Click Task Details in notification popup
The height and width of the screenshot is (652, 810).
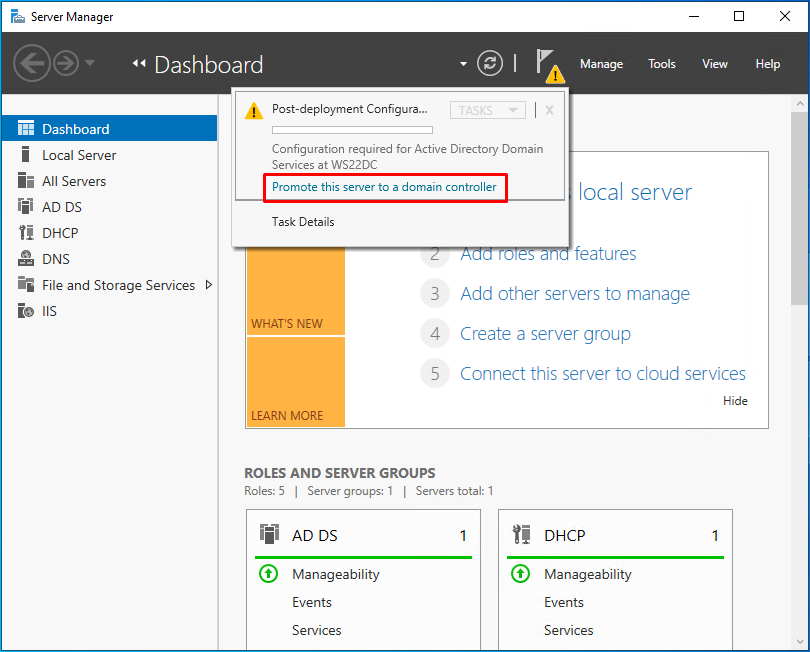pos(303,222)
